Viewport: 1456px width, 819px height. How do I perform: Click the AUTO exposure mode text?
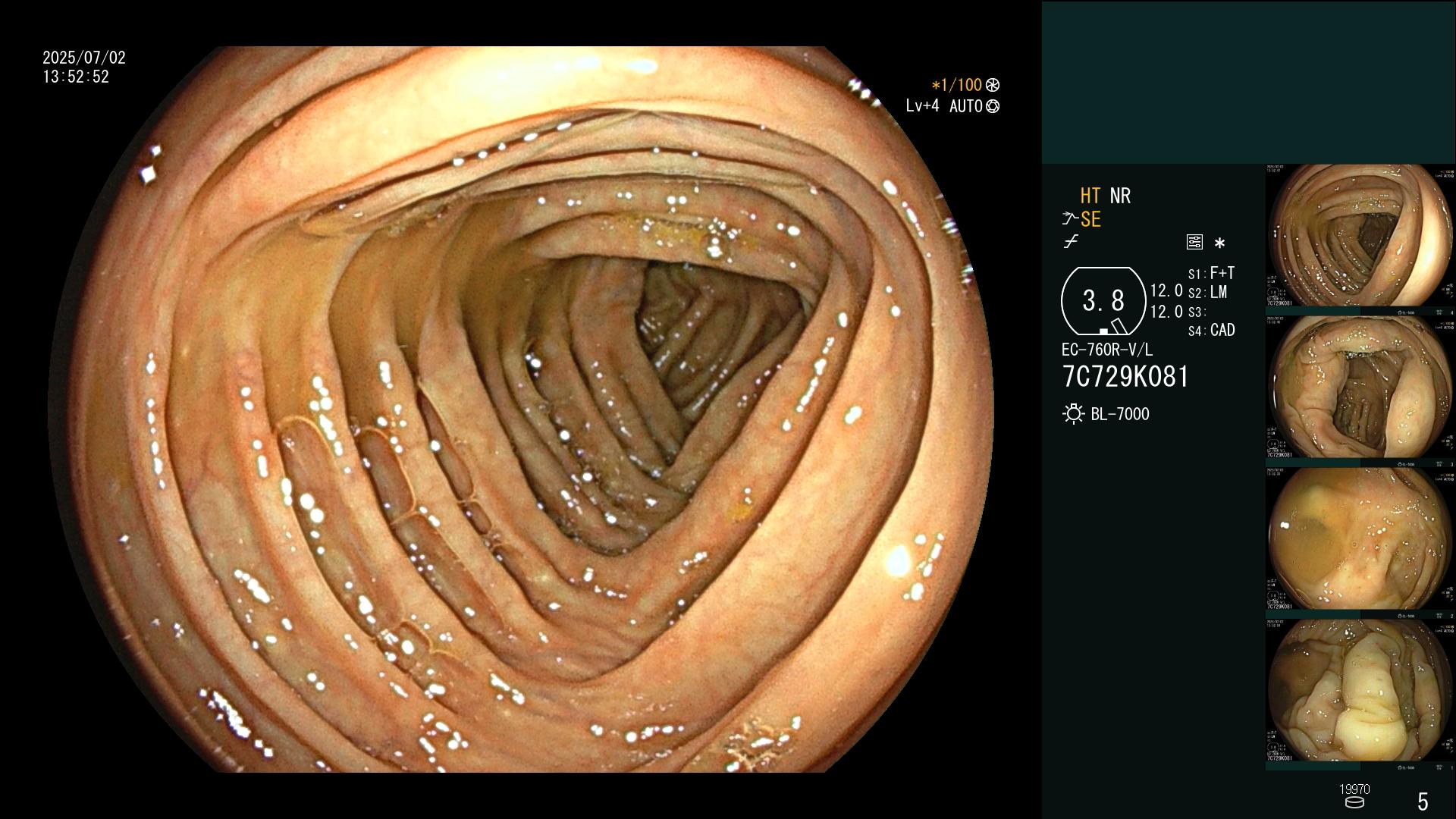[x=966, y=107]
